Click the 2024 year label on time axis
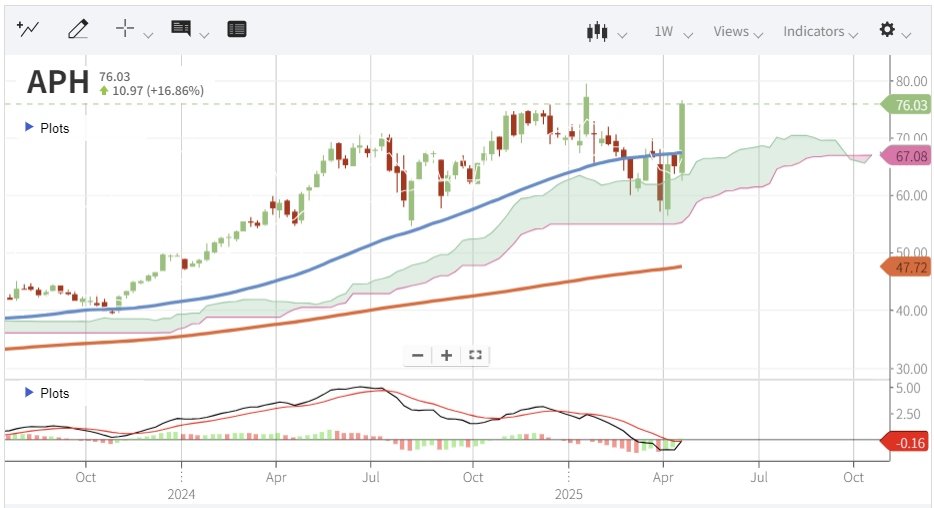The height and width of the screenshot is (508, 934). [x=181, y=494]
